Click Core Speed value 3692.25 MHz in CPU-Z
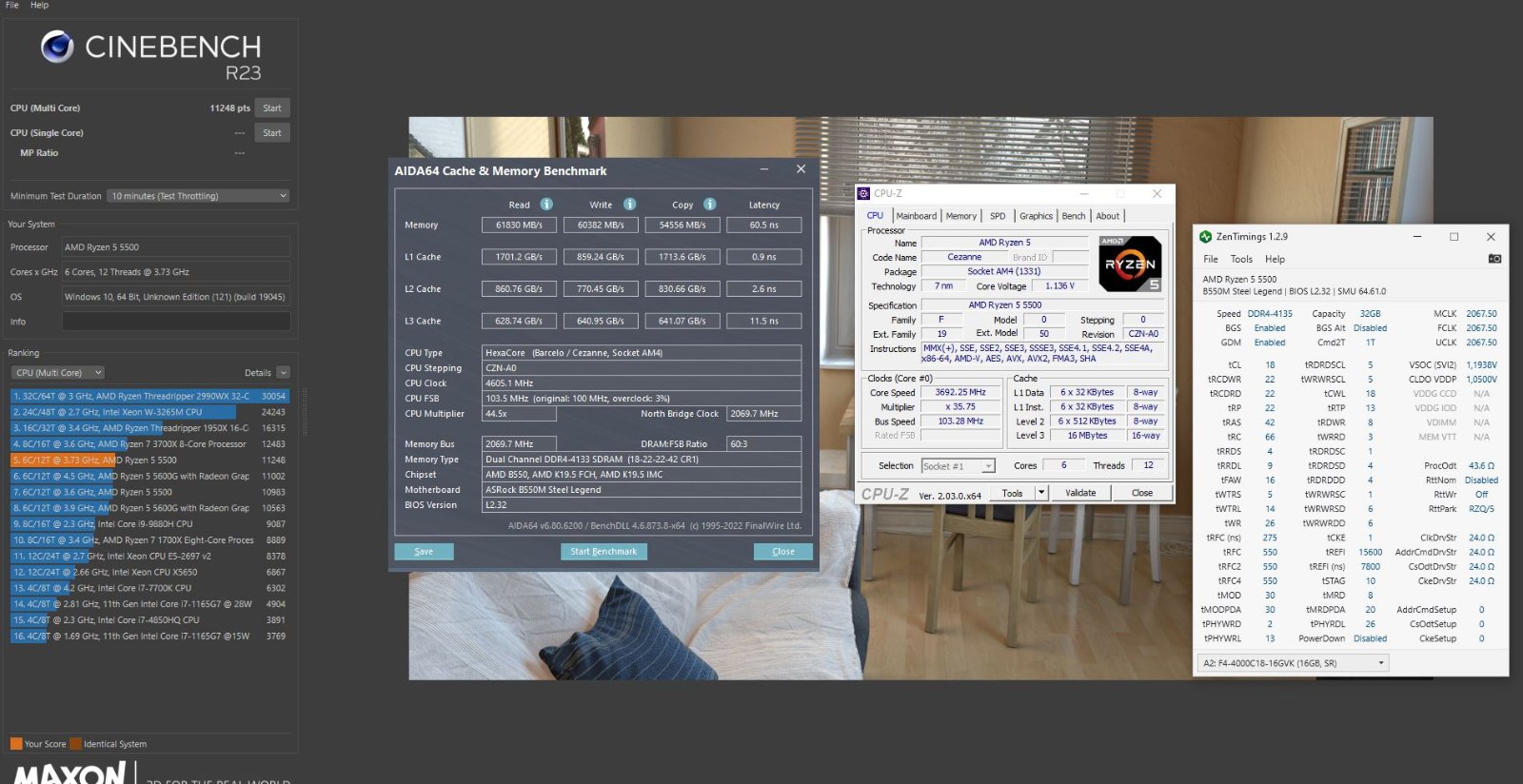This screenshot has height=784, width=1523. [x=959, y=392]
